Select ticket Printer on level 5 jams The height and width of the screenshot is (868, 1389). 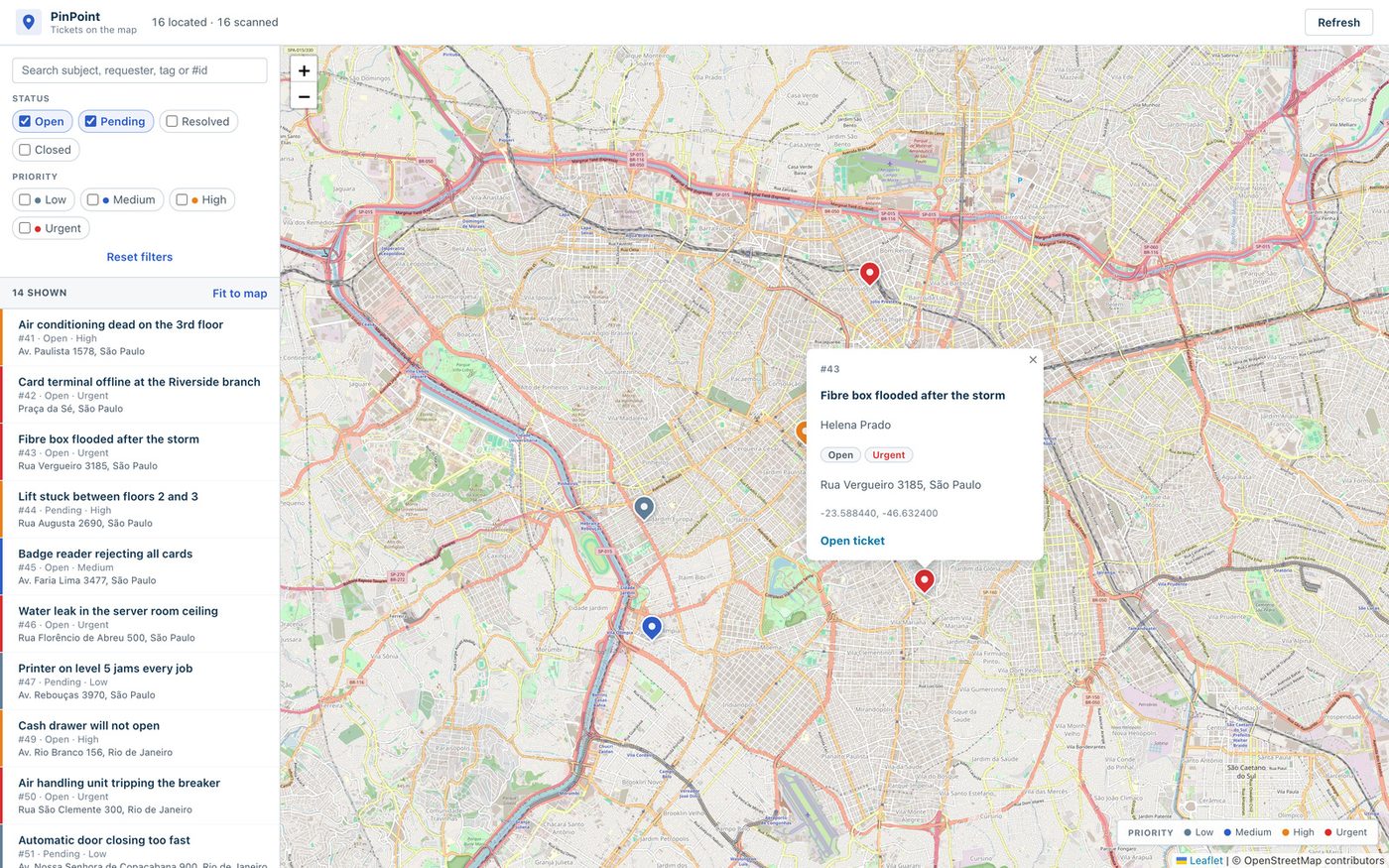click(140, 682)
